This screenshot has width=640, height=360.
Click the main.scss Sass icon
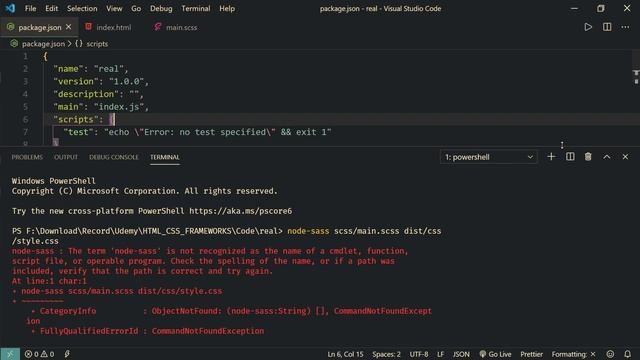(158, 27)
